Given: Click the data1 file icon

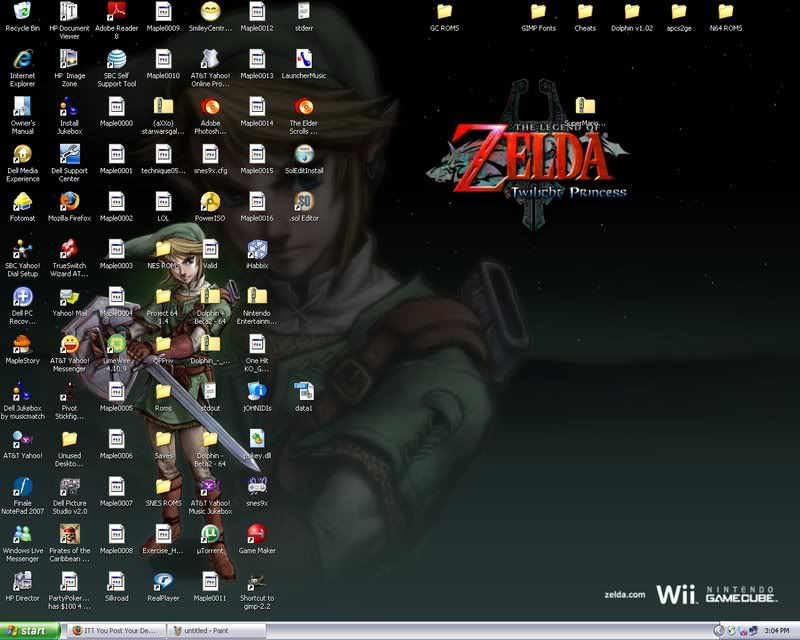Looking at the screenshot, I should pos(304,391).
